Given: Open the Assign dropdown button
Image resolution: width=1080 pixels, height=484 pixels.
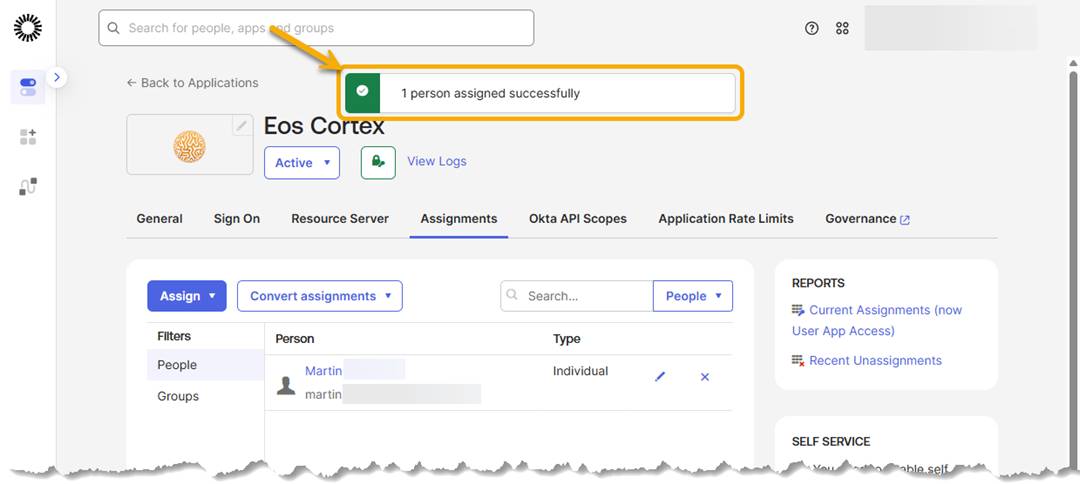Looking at the screenshot, I should pos(187,296).
